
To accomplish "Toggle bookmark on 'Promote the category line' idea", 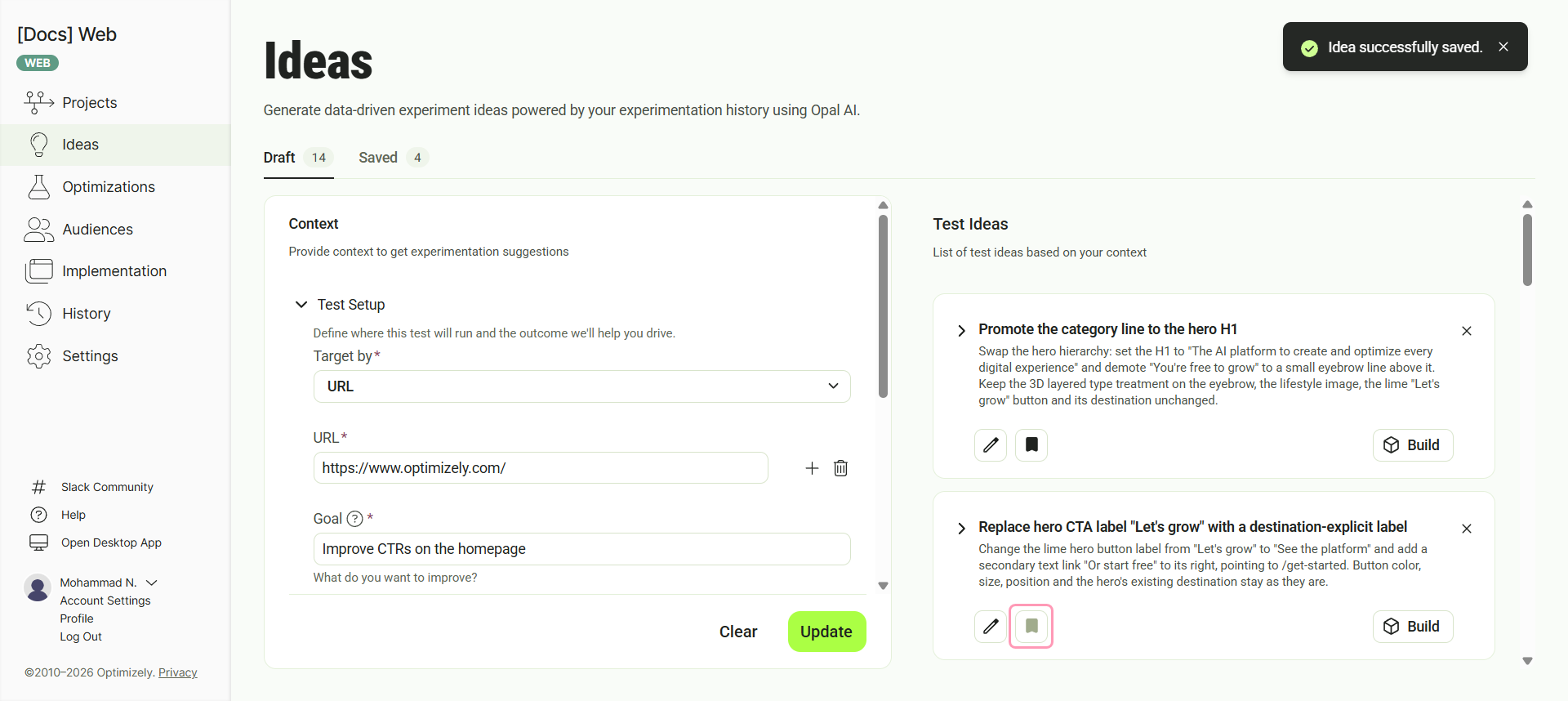I will [x=1031, y=445].
